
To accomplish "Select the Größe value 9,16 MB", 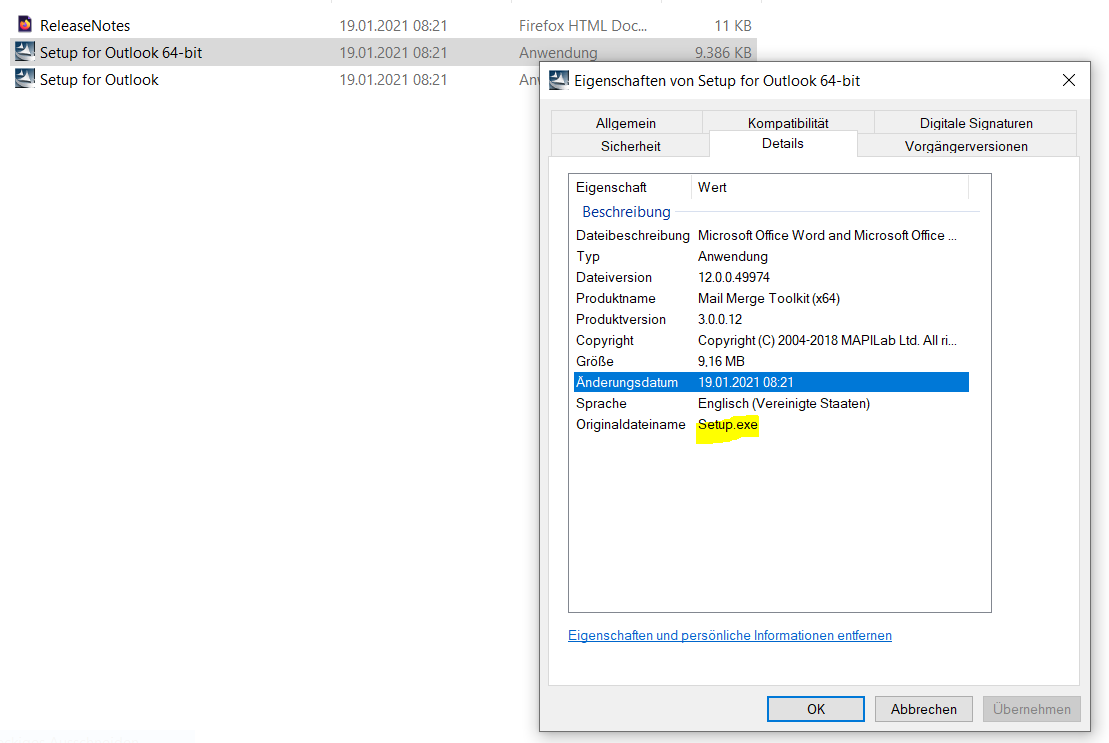I will (721, 361).
